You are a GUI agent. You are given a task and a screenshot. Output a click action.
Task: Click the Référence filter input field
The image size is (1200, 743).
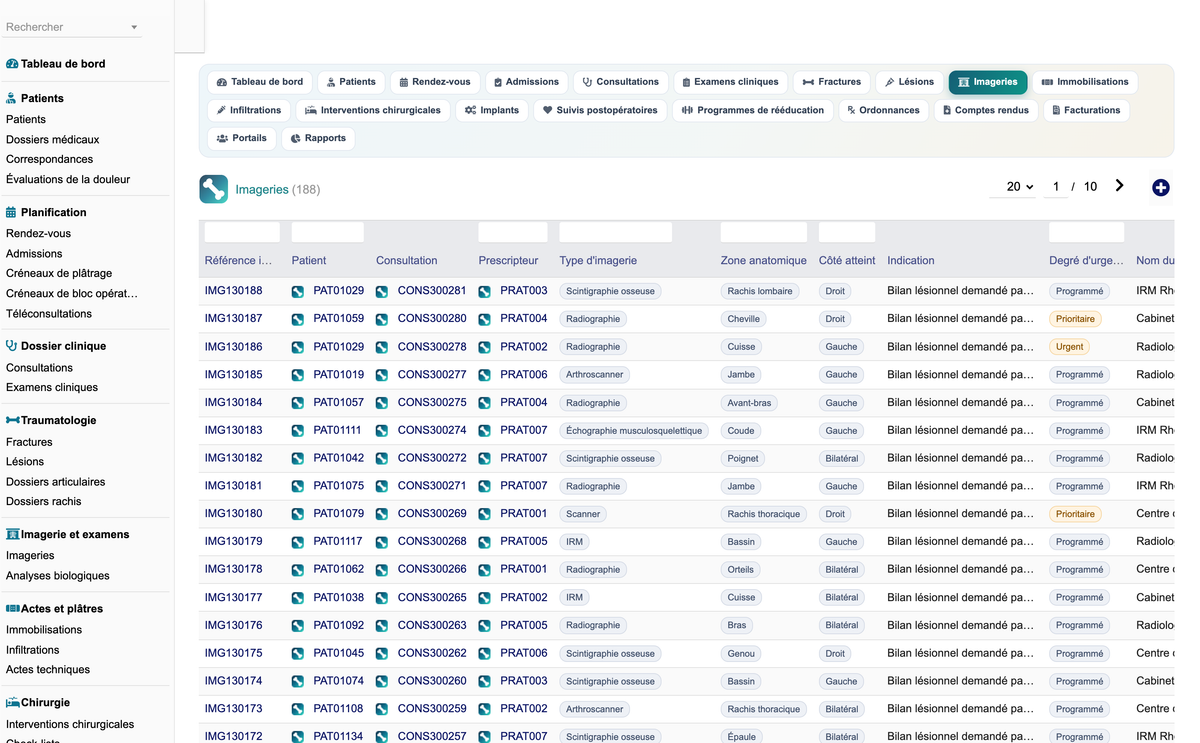tap(242, 232)
